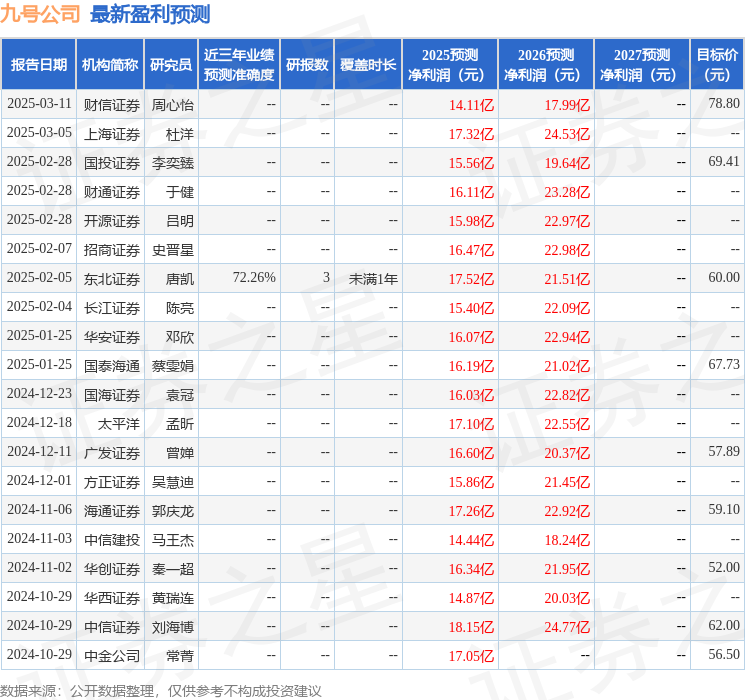Viewport: 745px width, 700px height.
Task: Select 东北证券 institution cell
Action: [112, 279]
